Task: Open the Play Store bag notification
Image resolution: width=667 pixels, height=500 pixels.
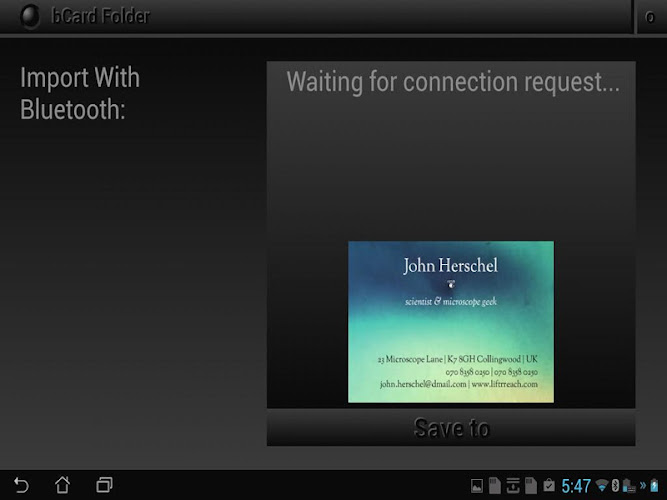Action: [549, 485]
